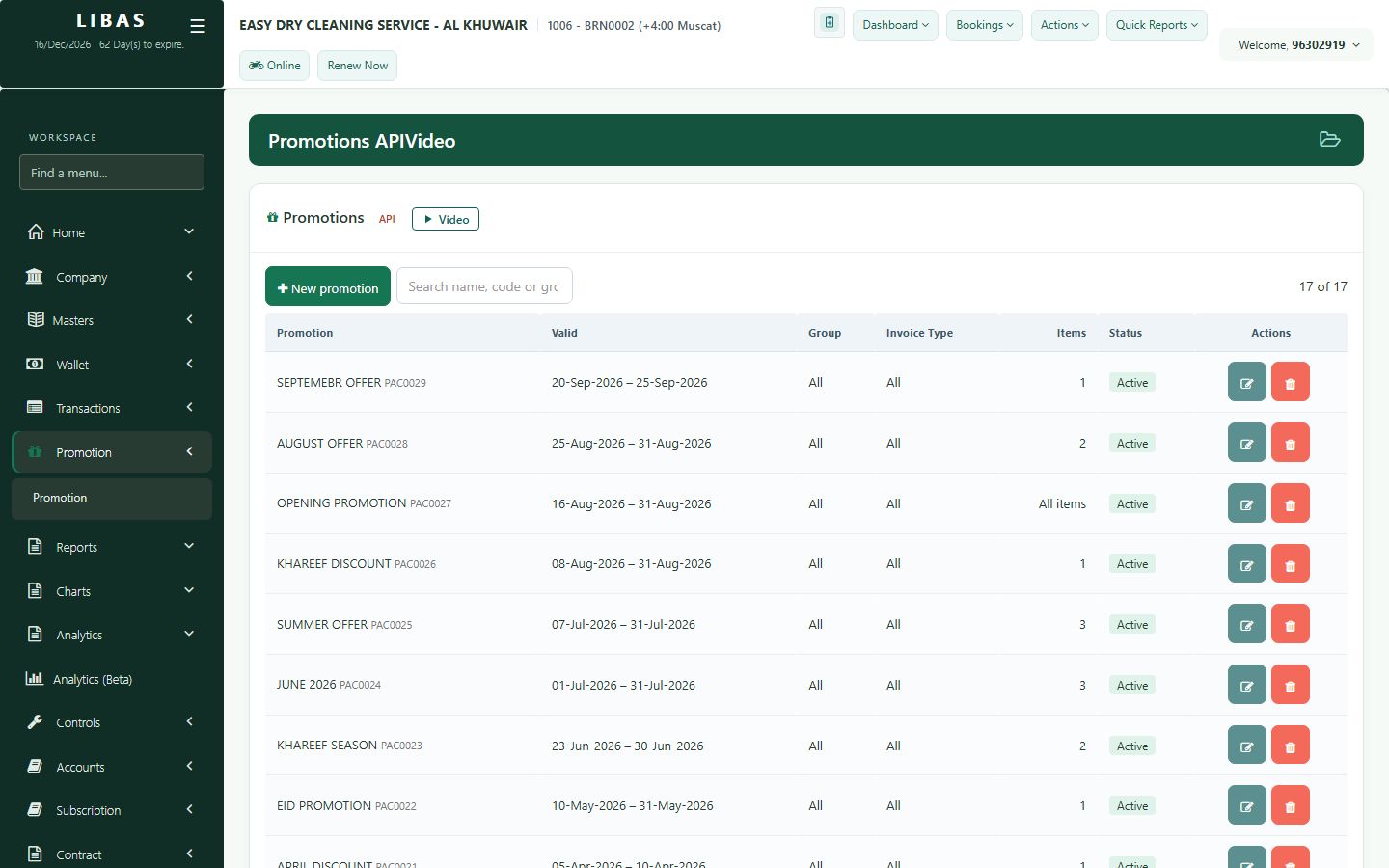Edit the AUGUST OFFER promotion

[x=1247, y=443]
